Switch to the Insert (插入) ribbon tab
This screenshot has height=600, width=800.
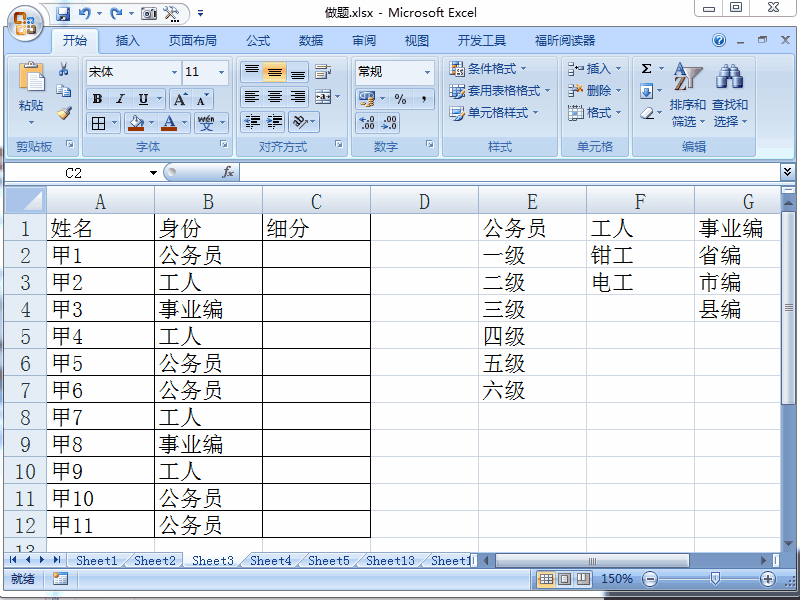(x=128, y=41)
